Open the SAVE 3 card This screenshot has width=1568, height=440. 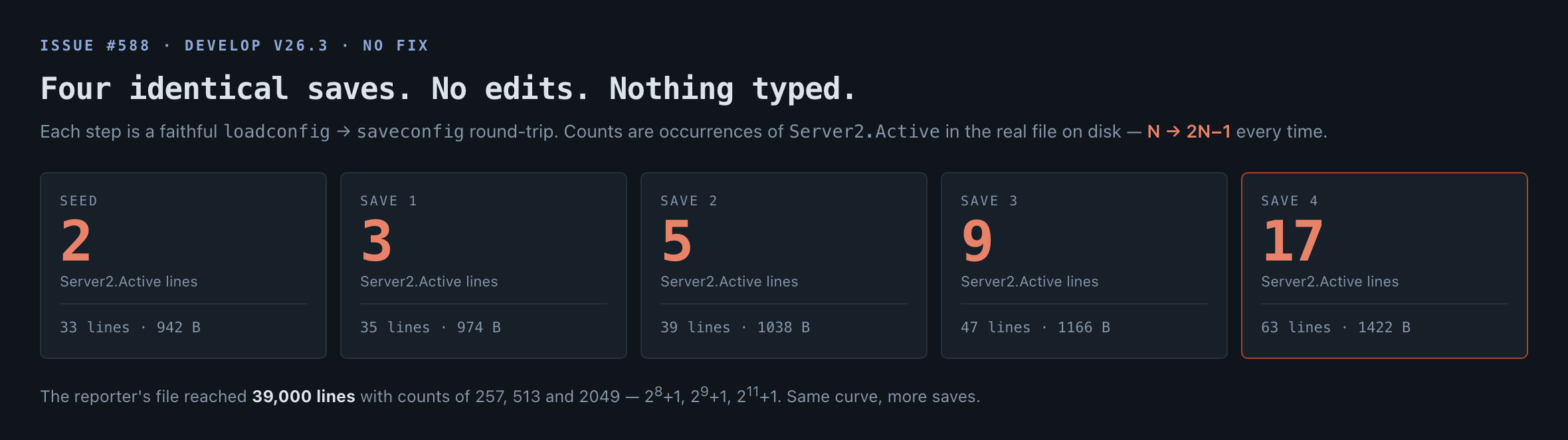click(x=1084, y=265)
